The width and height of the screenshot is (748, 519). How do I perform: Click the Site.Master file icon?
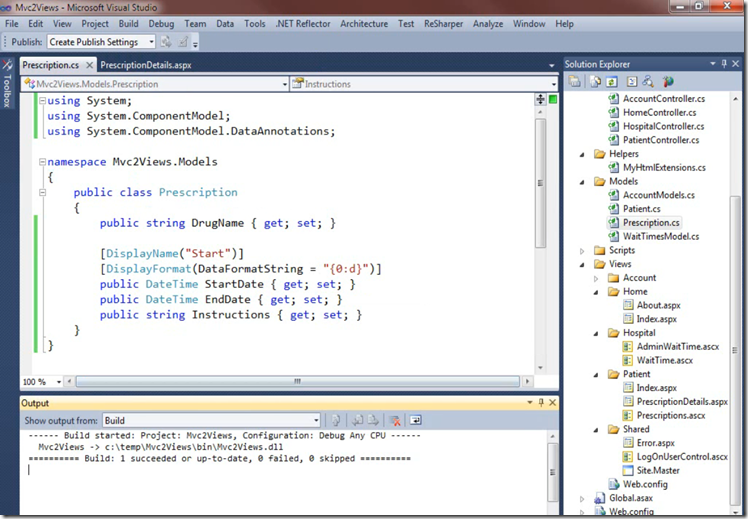[628, 470]
